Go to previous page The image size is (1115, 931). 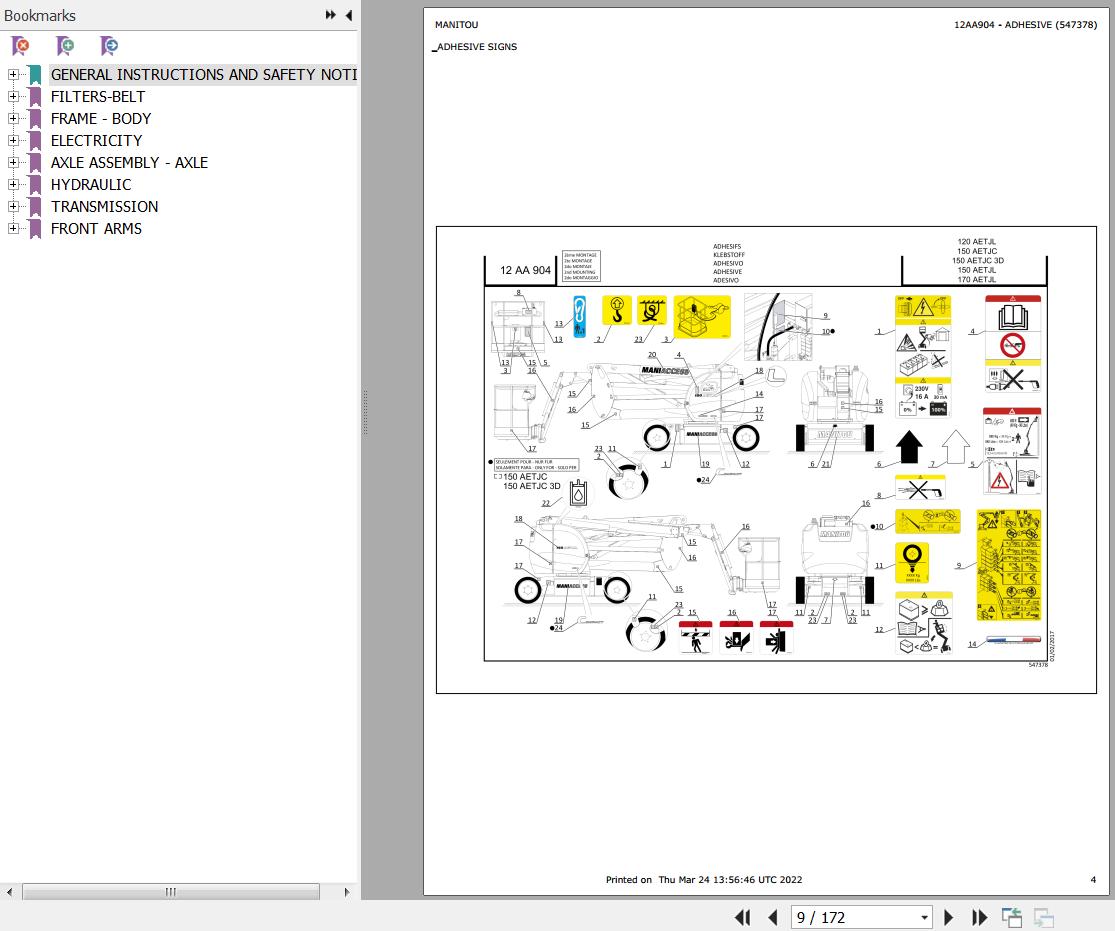pos(773,917)
